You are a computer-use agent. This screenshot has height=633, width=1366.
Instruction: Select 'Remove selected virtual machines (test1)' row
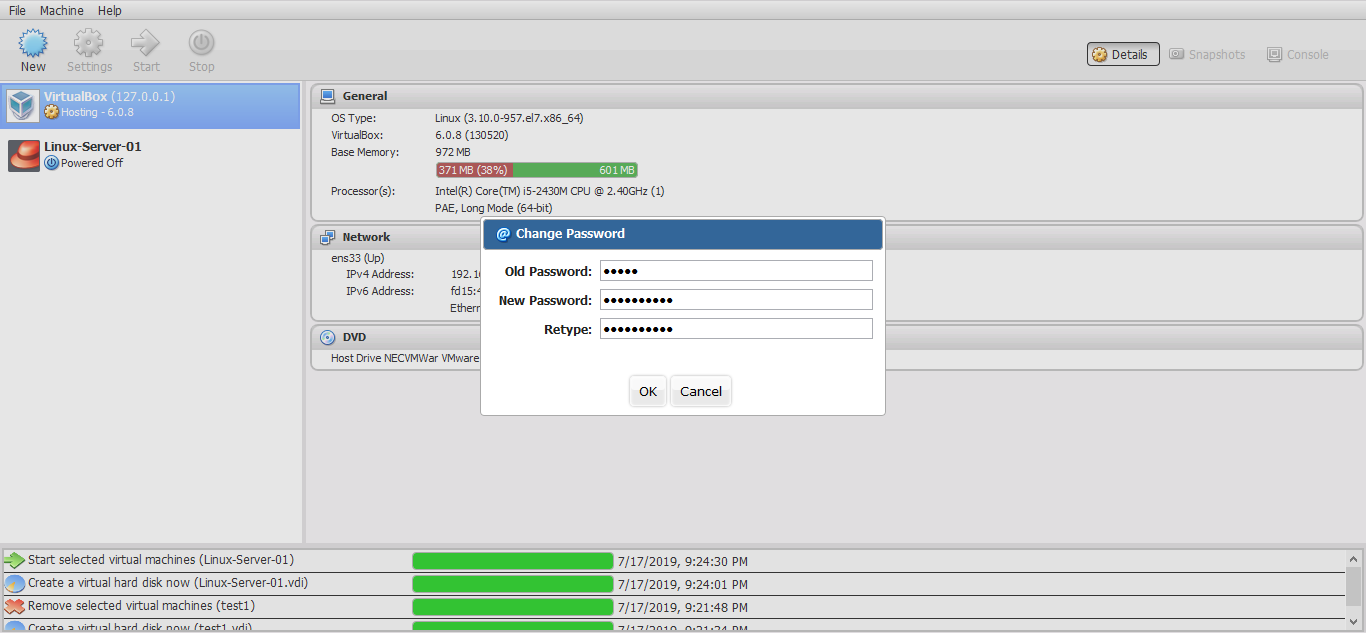click(674, 606)
